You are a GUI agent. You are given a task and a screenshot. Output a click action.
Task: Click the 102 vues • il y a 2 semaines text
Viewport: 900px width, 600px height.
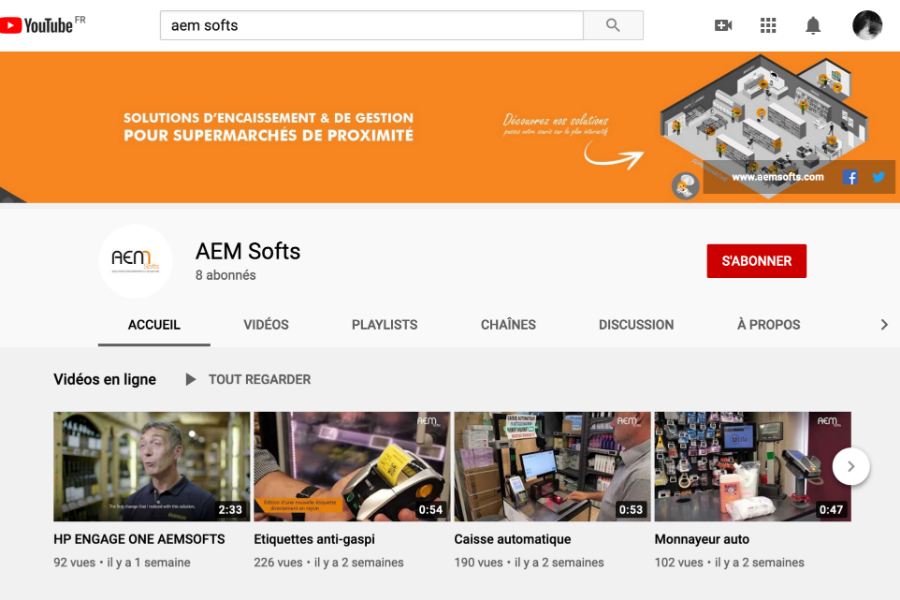click(x=729, y=563)
